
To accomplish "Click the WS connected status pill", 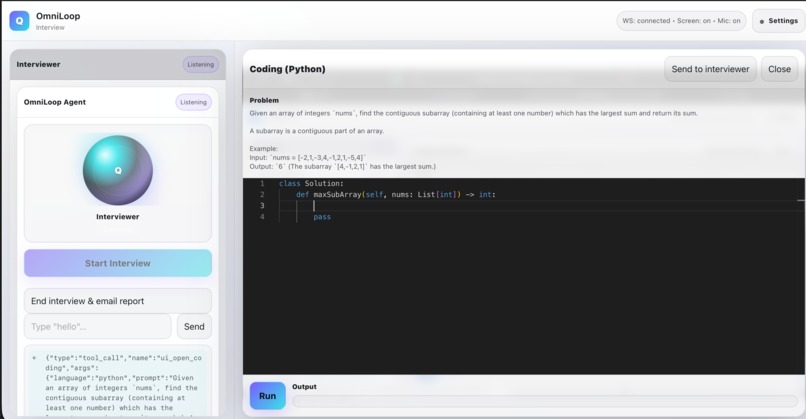I will pos(681,21).
